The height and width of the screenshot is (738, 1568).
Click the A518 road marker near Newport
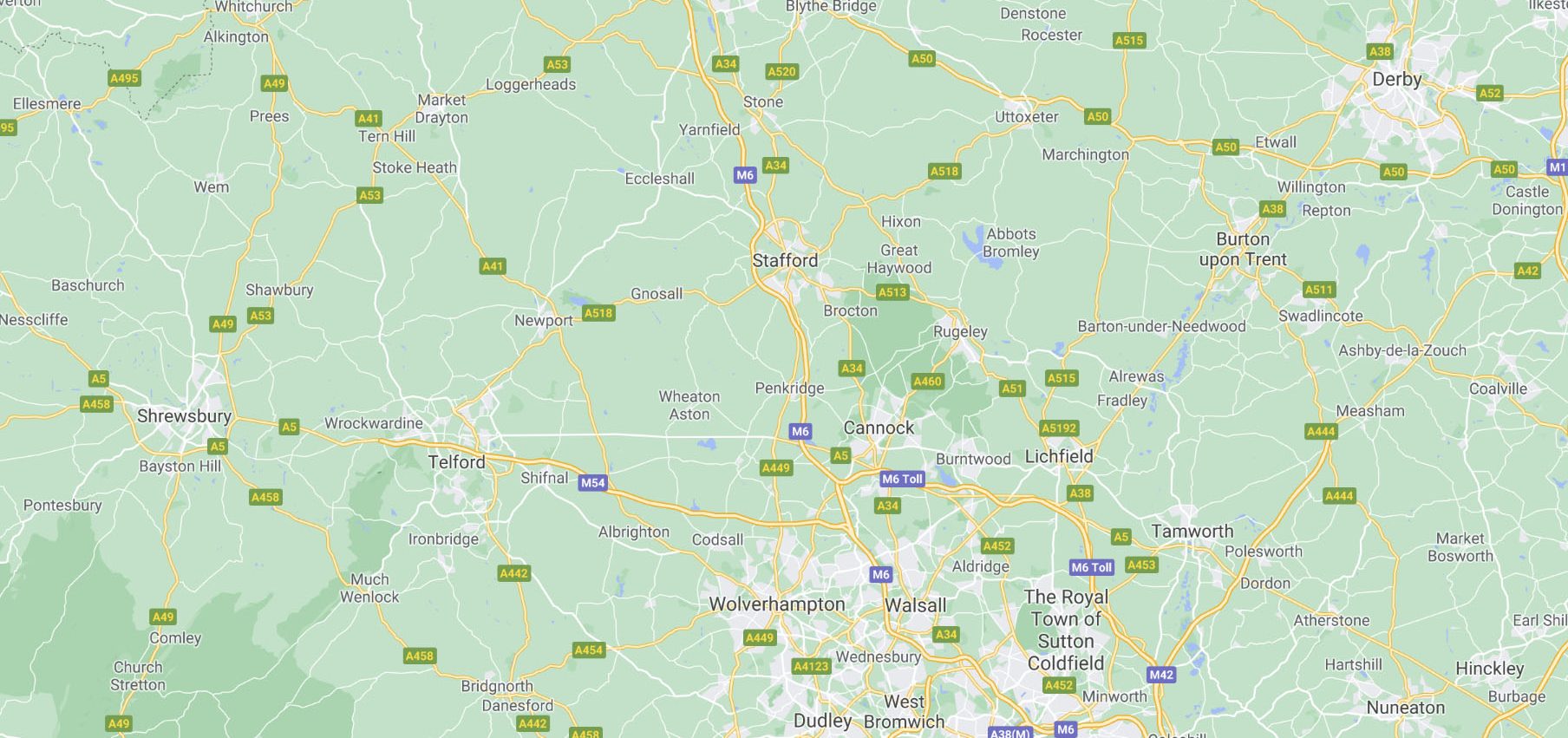pos(598,313)
